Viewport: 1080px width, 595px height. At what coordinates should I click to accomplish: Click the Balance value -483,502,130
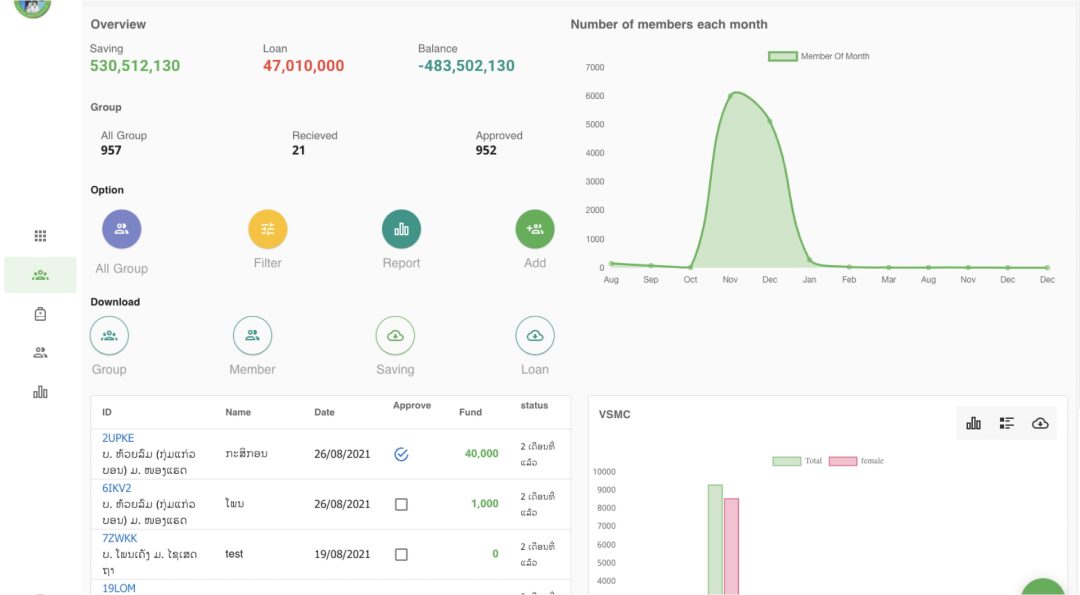(x=466, y=66)
